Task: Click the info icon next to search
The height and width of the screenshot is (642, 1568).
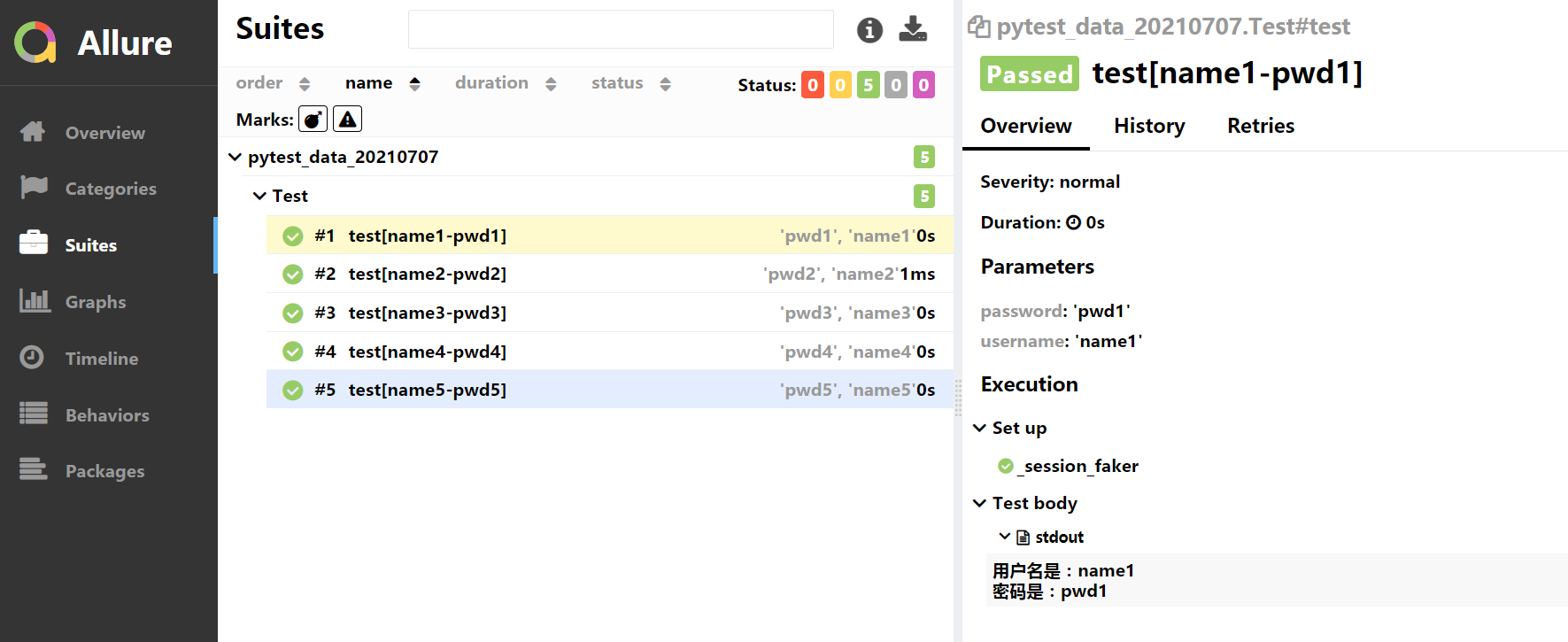Action: pyautogui.click(x=869, y=30)
